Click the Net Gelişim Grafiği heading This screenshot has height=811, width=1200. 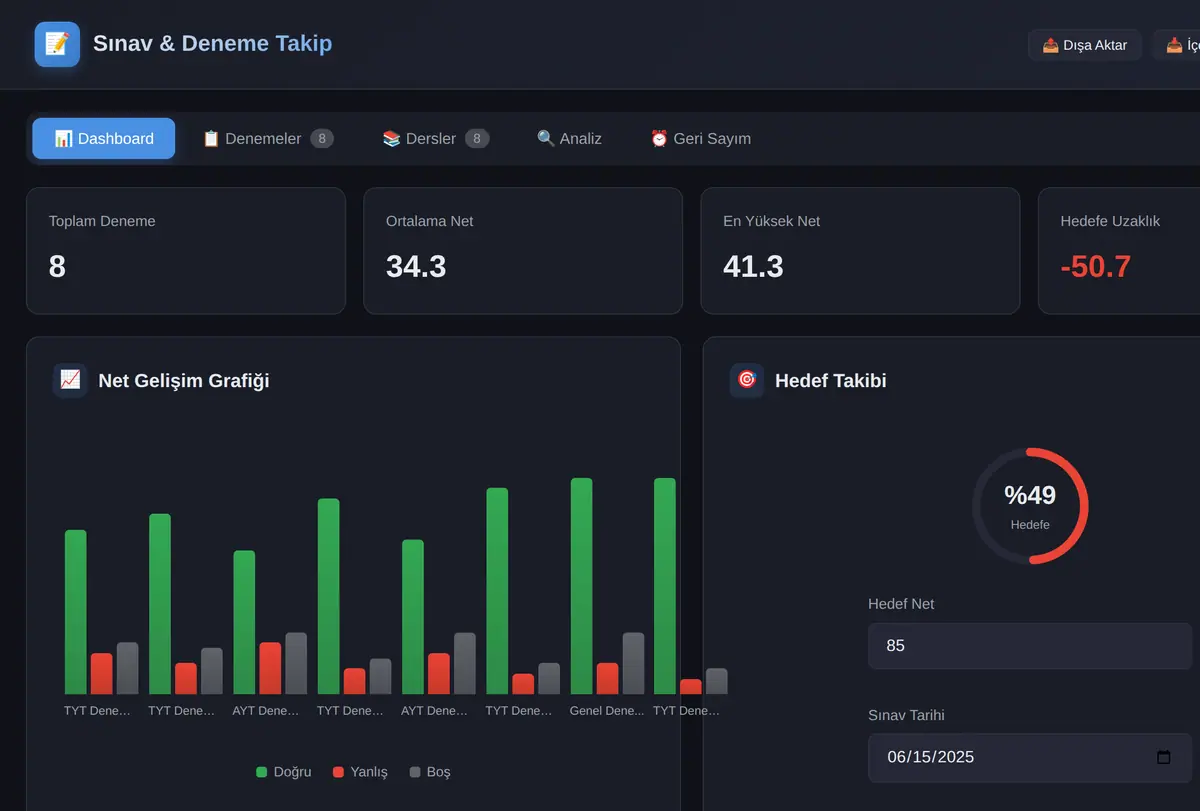[x=184, y=380]
